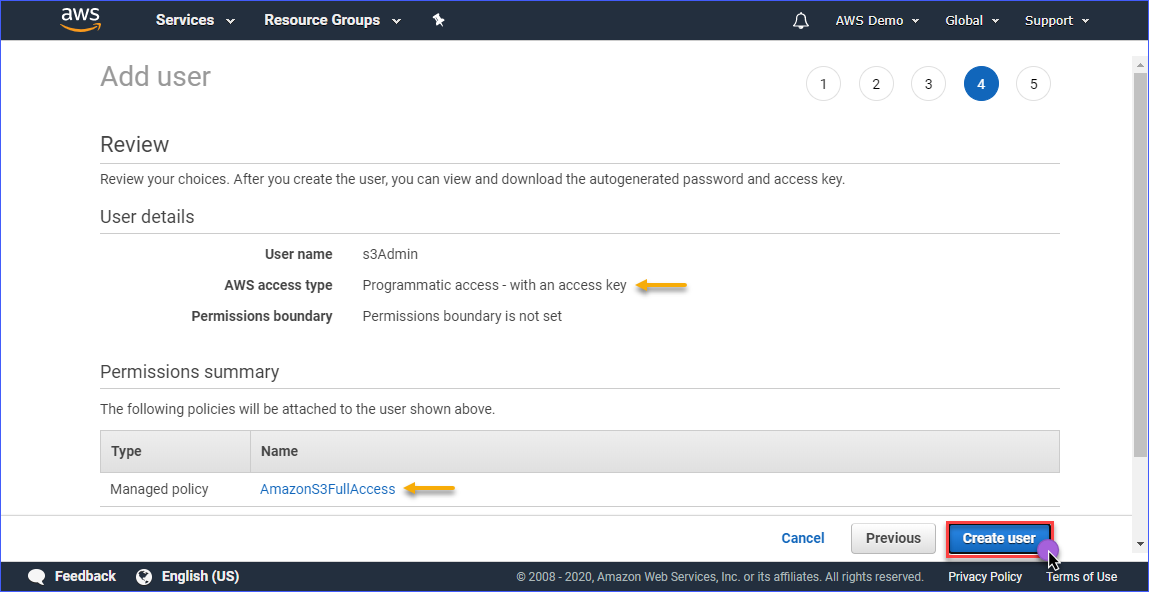Click the globe icon beside English (US)
This screenshot has width=1149, height=592.
[143, 576]
